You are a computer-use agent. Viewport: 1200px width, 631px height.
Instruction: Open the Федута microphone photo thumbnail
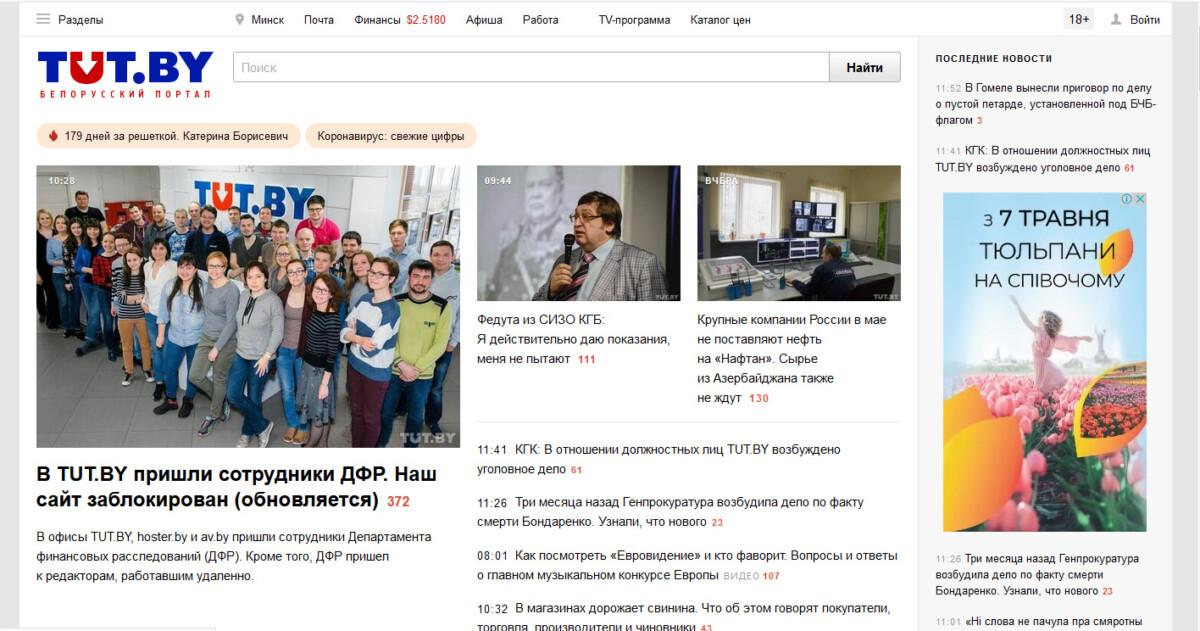(578, 233)
